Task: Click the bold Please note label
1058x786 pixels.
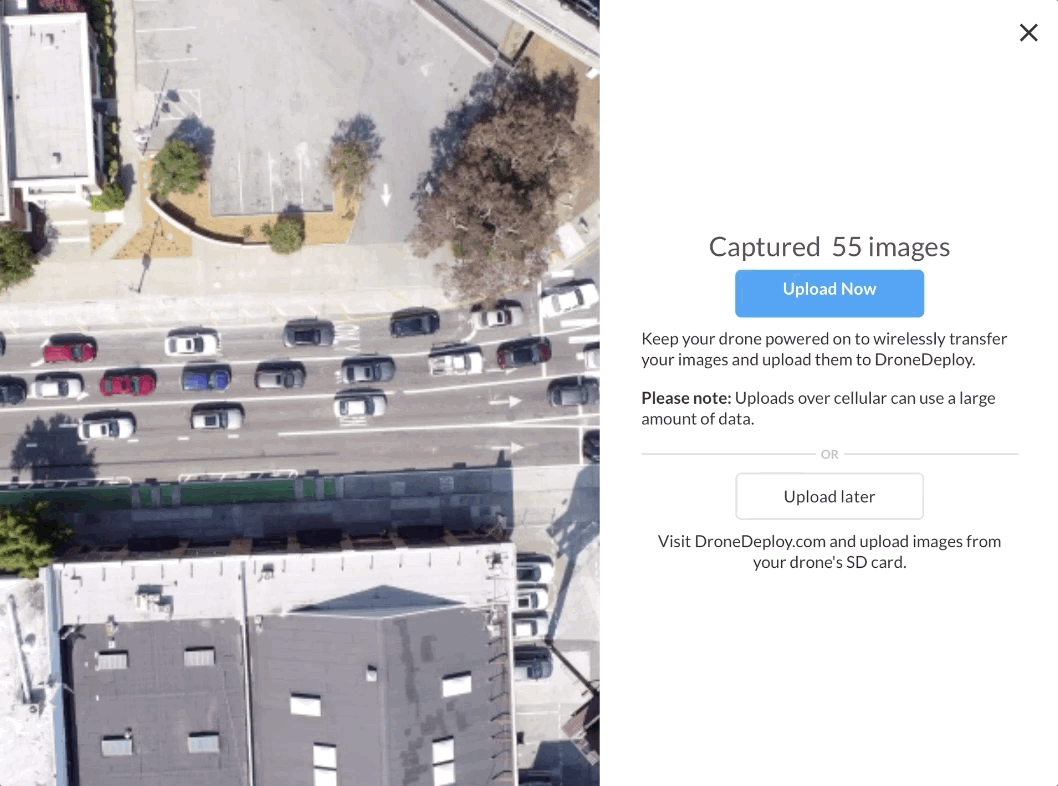Action: [x=686, y=398]
